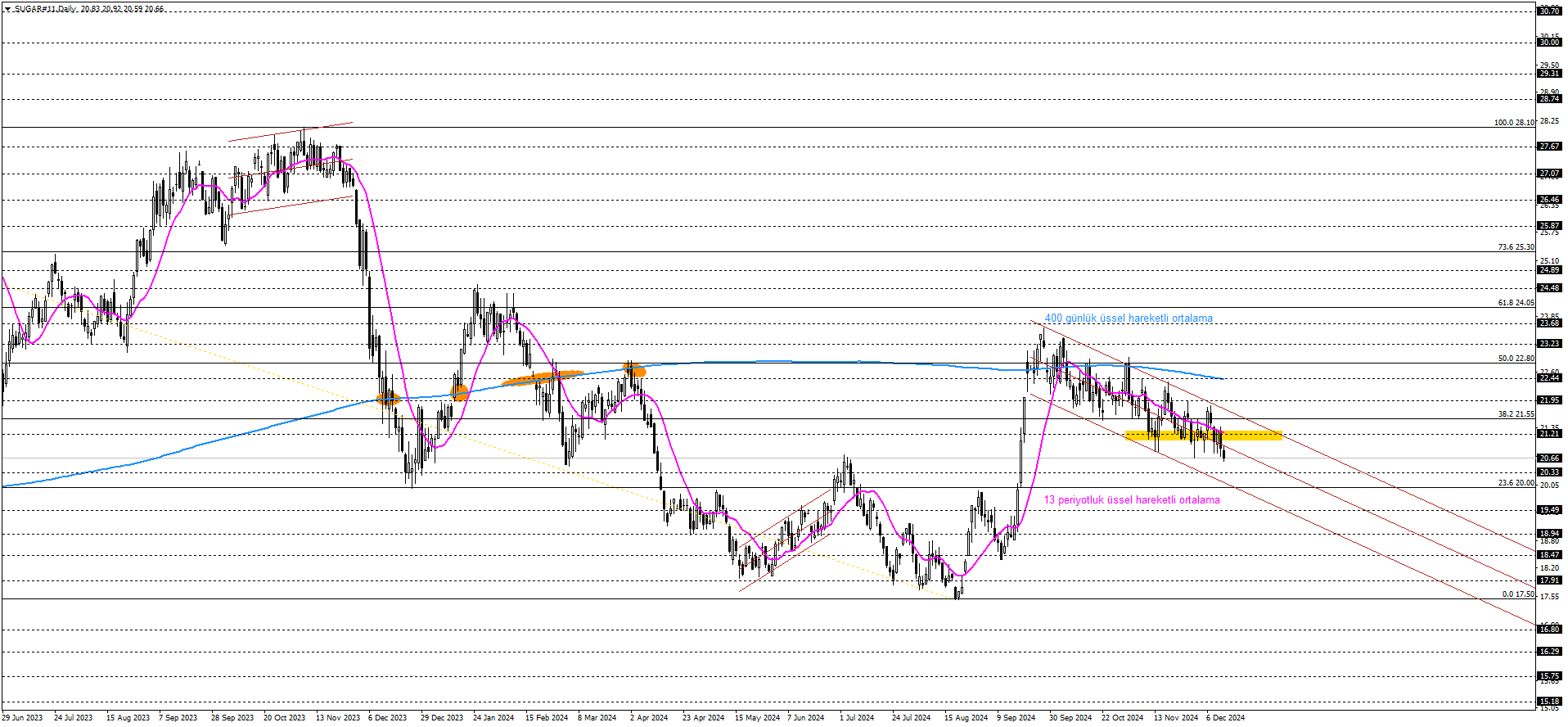1568x727 pixels.
Task: Click the 28.74 price level tag
Action: (x=1549, y=99)
